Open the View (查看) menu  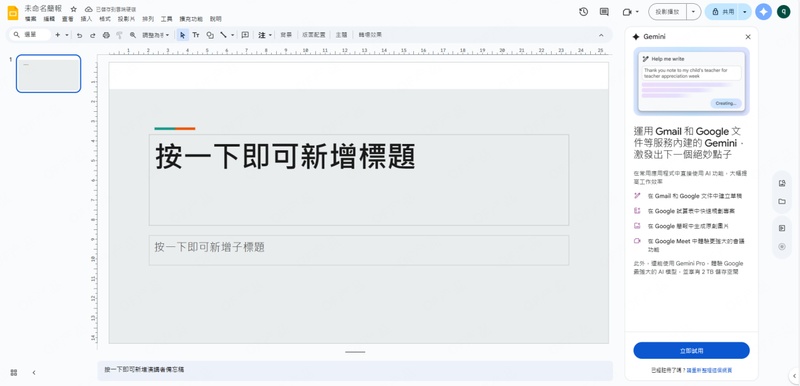point(67,19)
